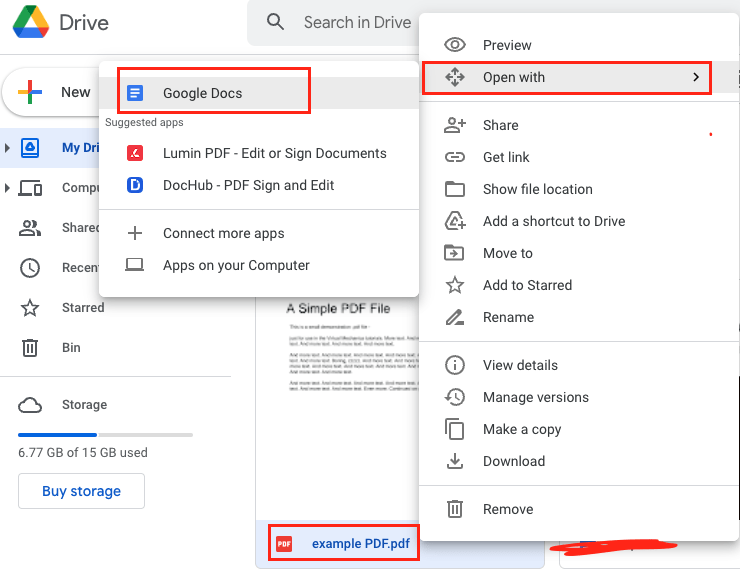Click the Lumin PDF red app icon
This screenshot has width=740, height=583.
click(x=135, y=153)
